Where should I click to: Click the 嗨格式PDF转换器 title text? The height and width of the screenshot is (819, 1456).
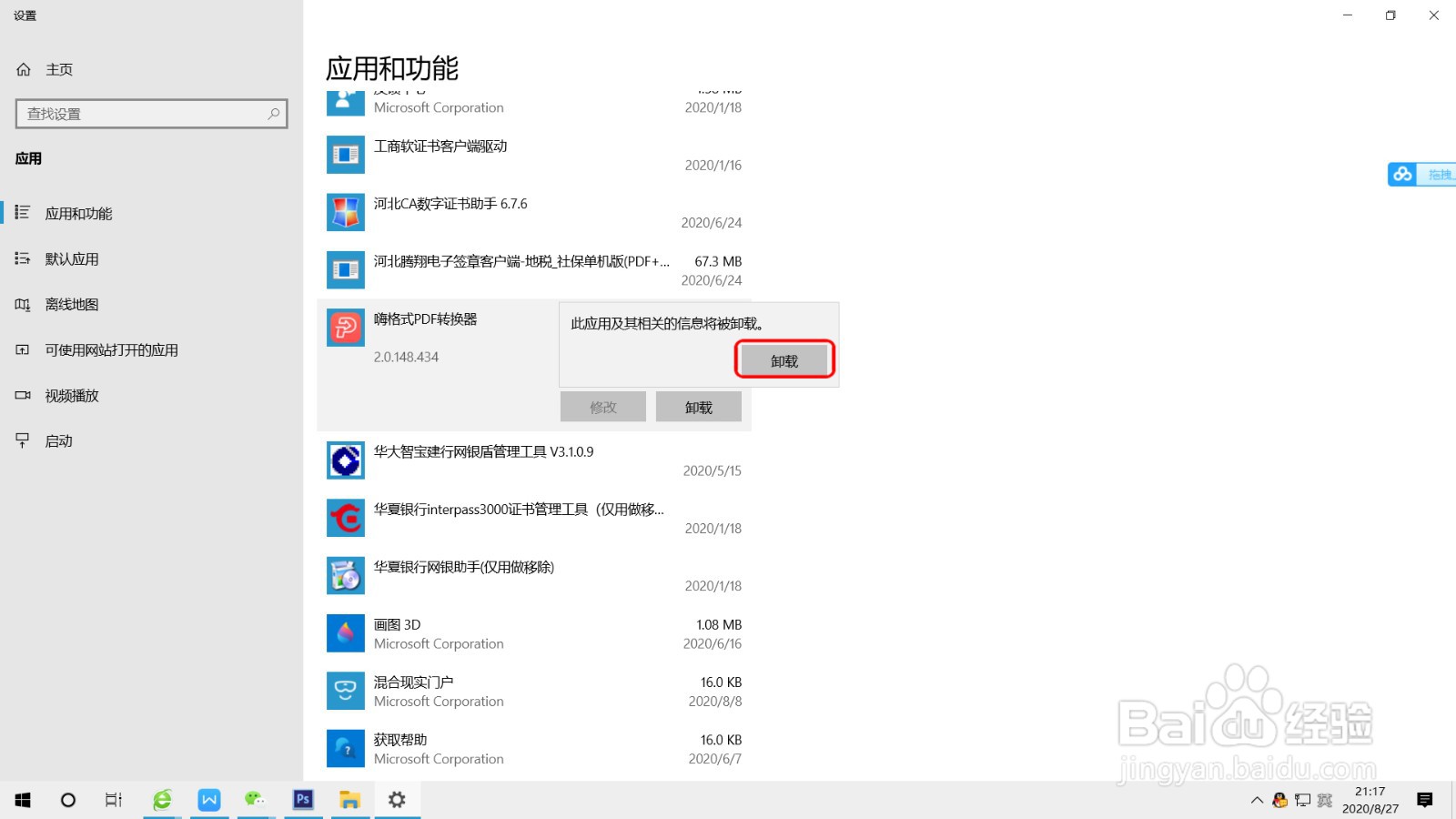coord(425,318)
